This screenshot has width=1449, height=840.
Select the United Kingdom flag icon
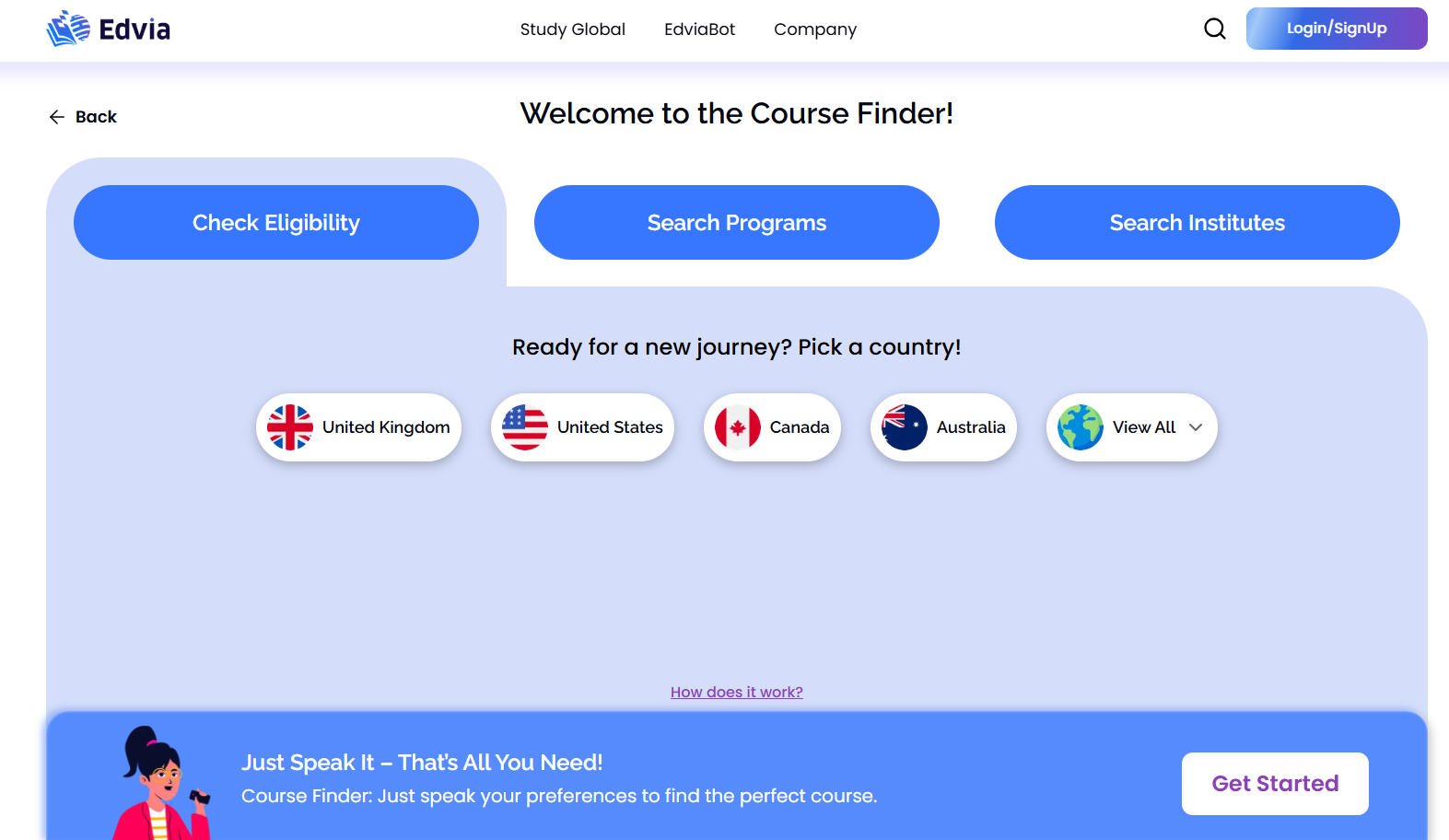(x=289, y=426)
